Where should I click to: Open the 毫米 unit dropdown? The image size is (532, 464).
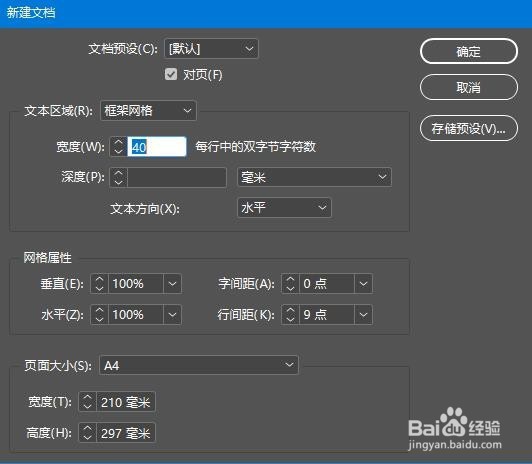315,177
